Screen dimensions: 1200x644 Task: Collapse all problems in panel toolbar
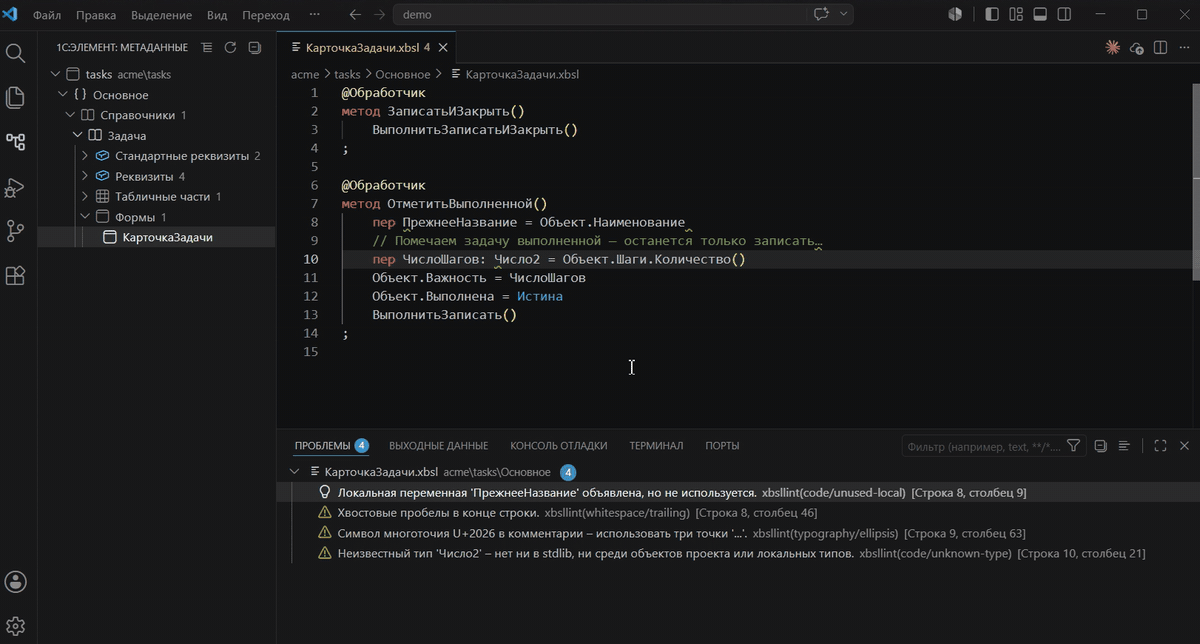click(1100, 446)
